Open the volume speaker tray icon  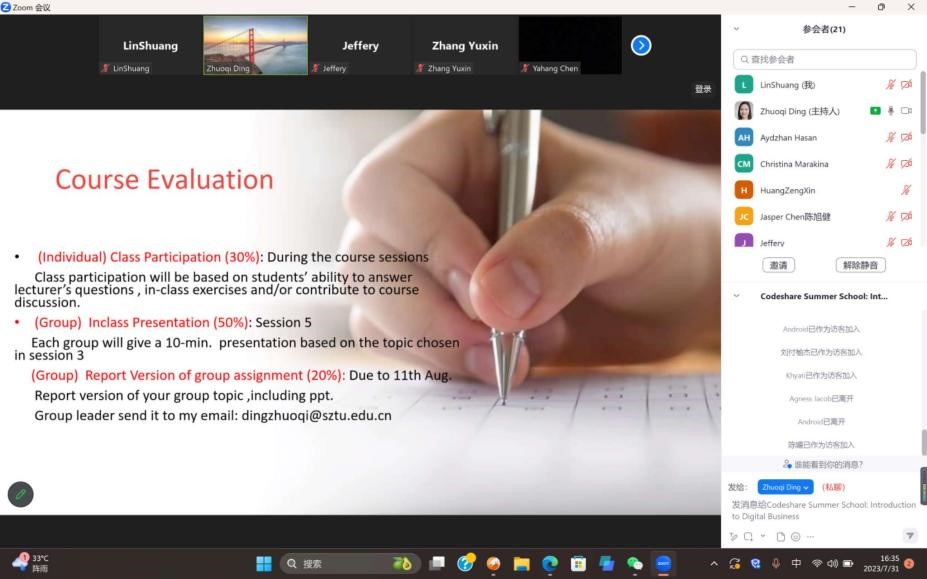(832, 564)
